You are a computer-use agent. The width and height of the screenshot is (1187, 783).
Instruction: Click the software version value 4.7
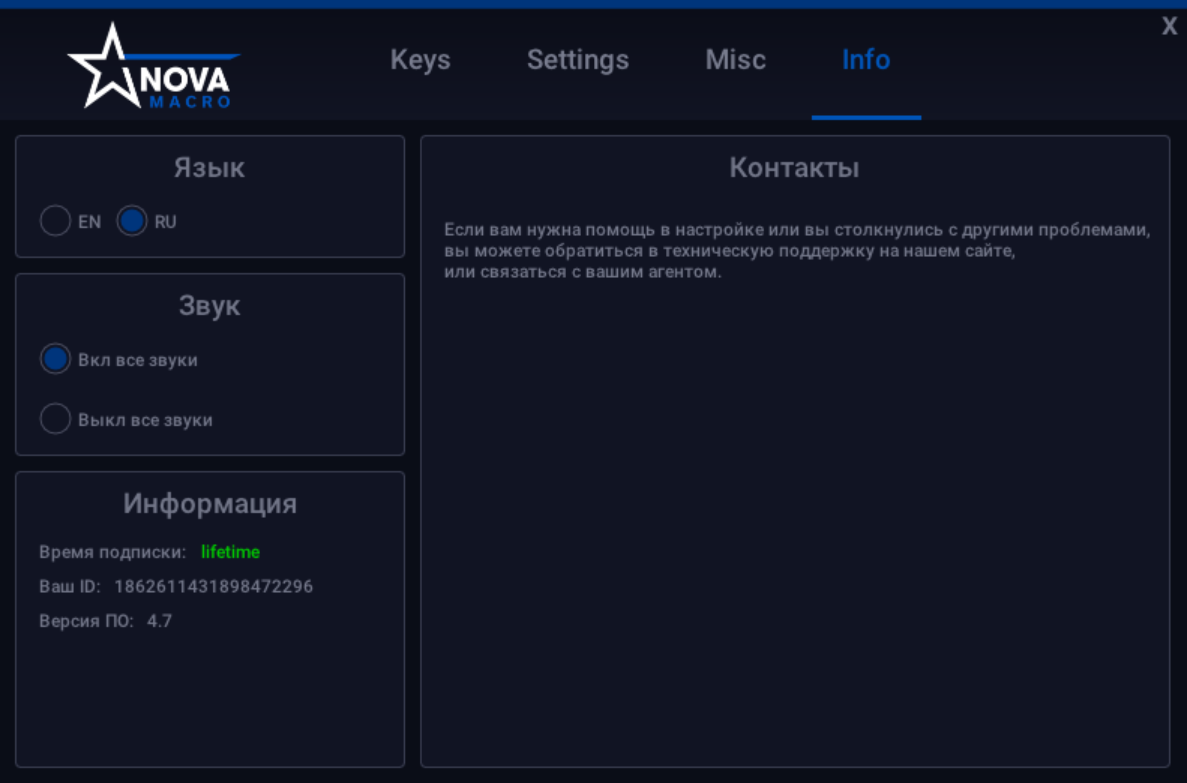click(x=159, y=621)
